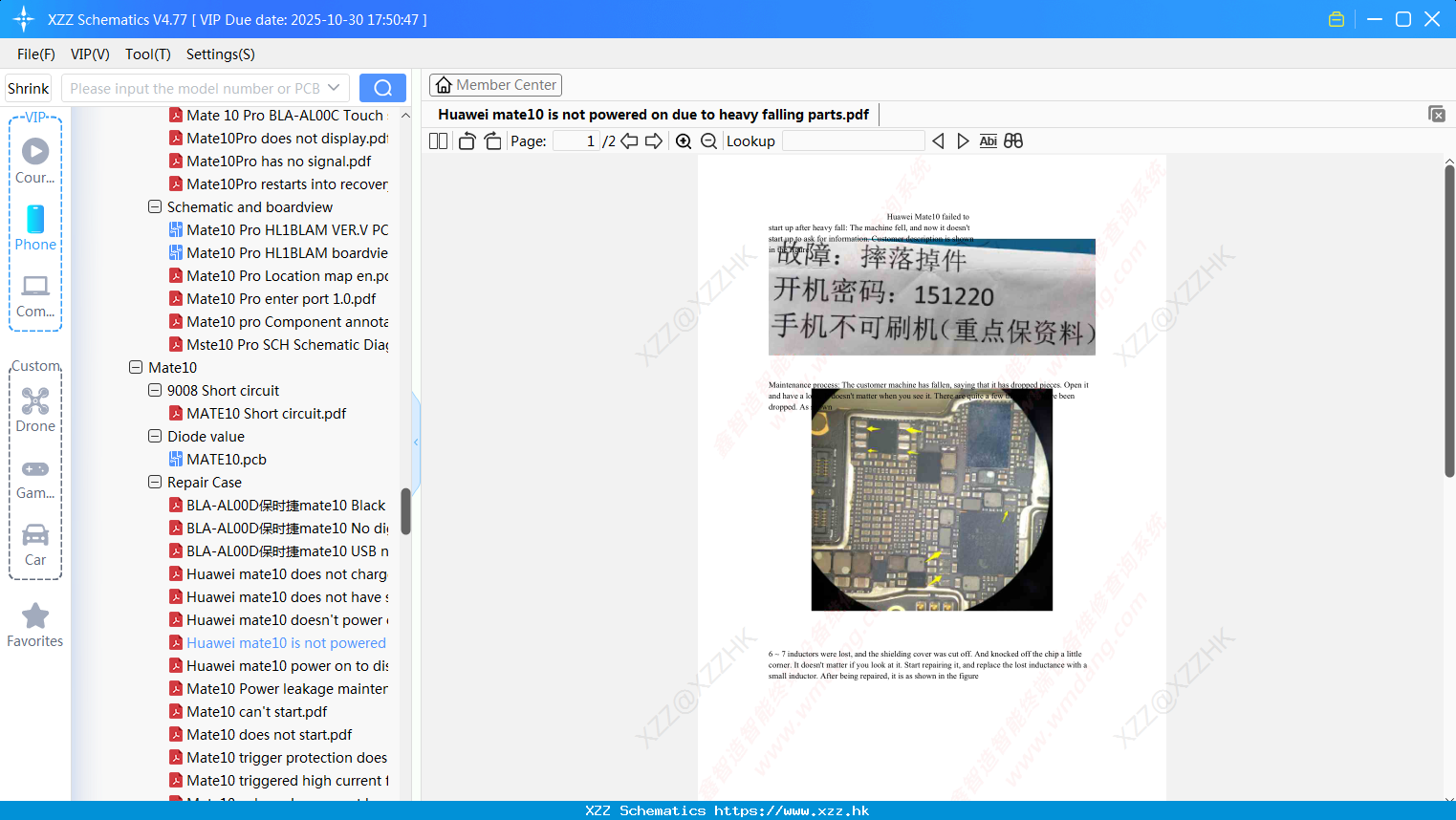1456x820 pixels.
Task: Close the open document tab icon
Action: (x=1437, y=114)
